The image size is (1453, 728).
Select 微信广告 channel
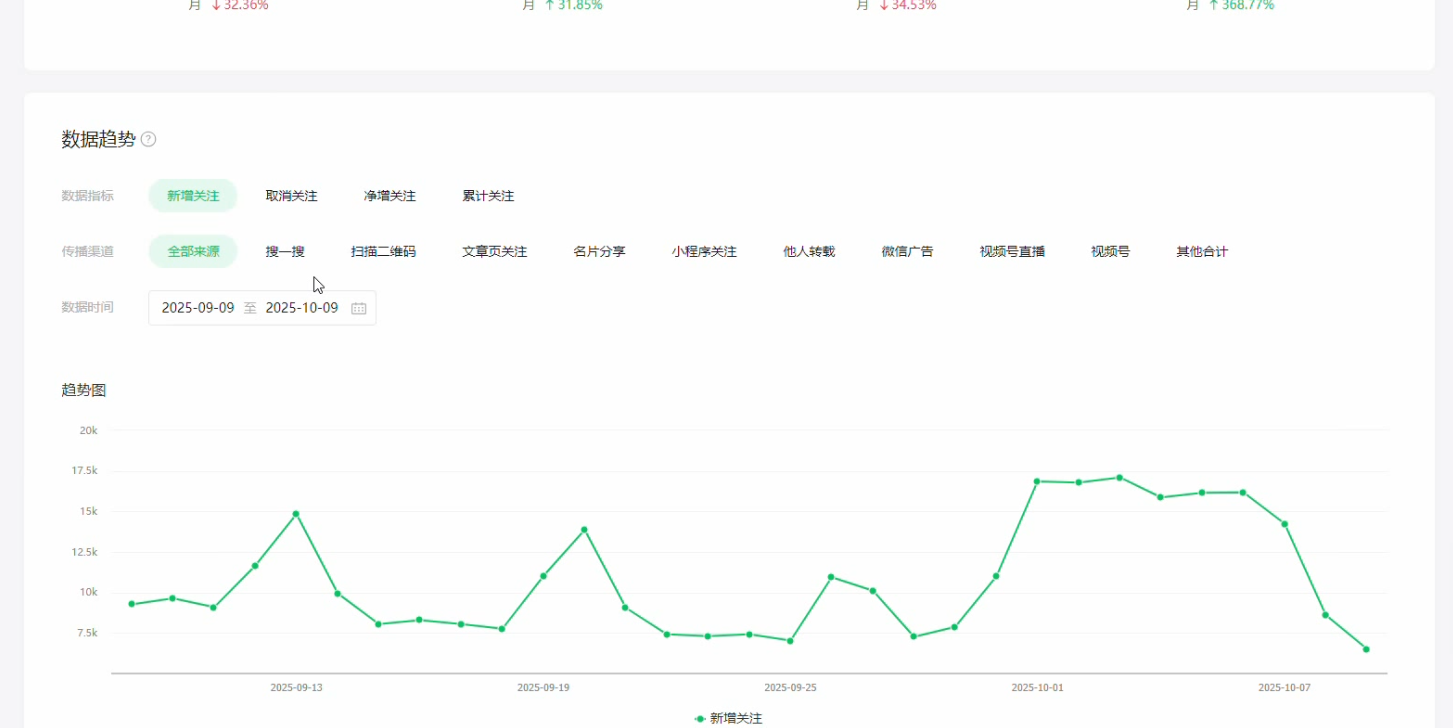pyautogui.click(x=907, y=252)
